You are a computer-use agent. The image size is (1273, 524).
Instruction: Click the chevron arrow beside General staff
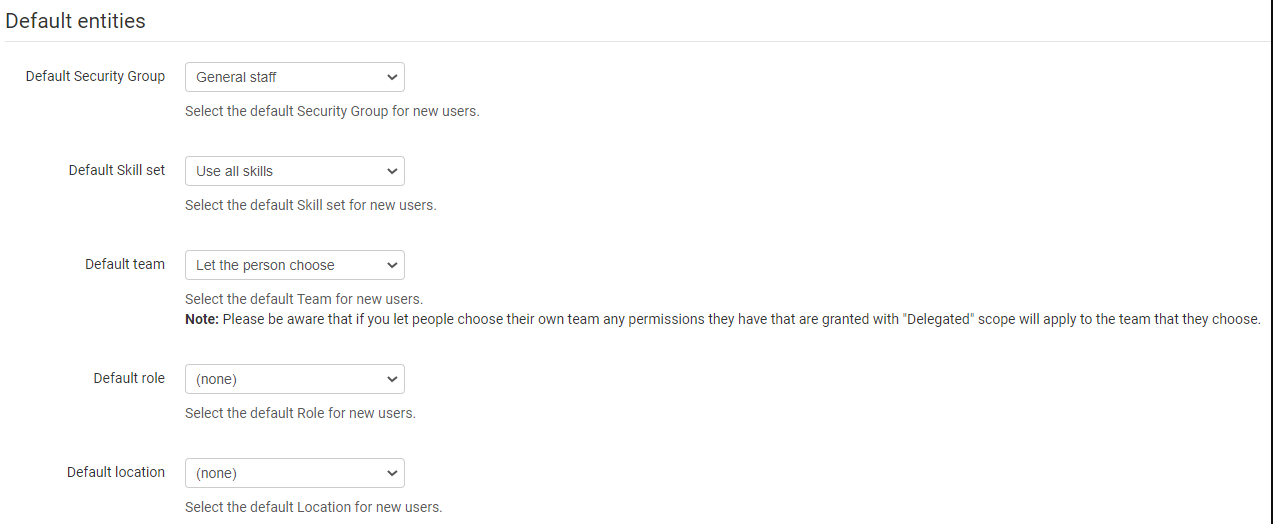(392, 77)
